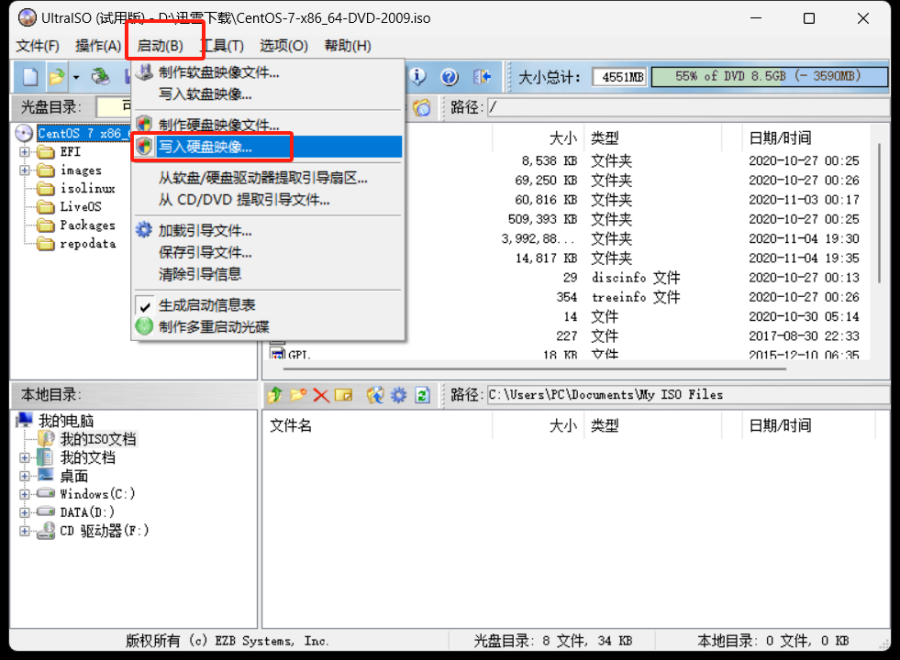The height and width of the screenshot is (660, 900).
Task: Click the 我的ISO文档 folder icon
Action: pos(46,439)
